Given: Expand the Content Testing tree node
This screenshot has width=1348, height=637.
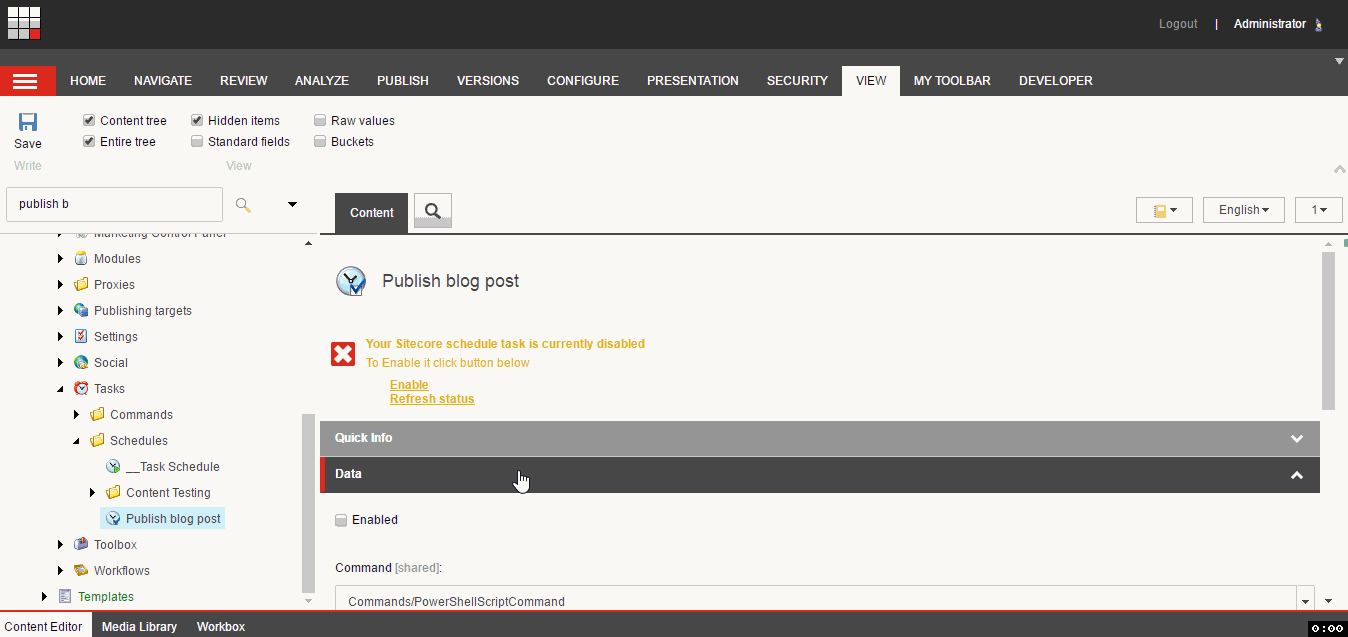Looking at the screenshot, I should [x=93, y=493].
